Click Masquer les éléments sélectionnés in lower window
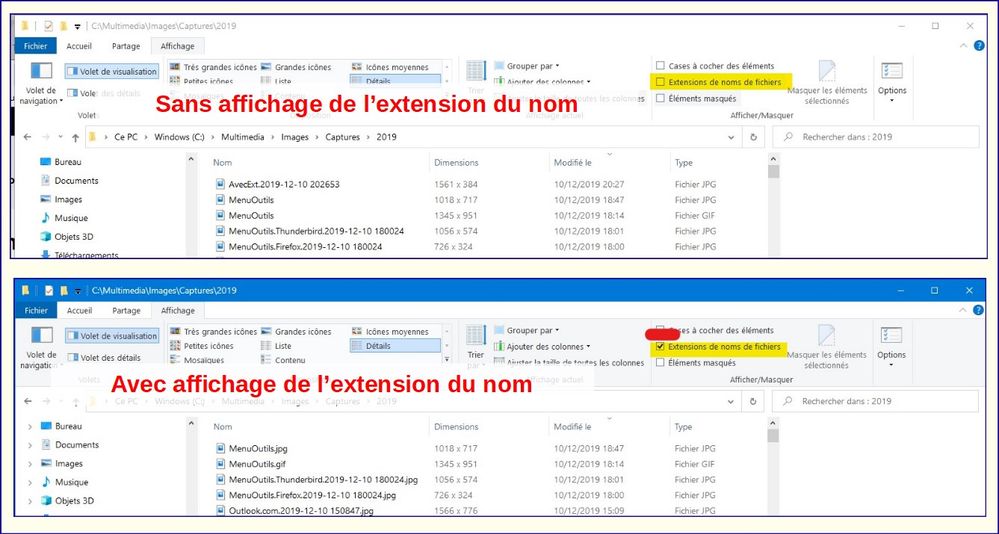This screenshot has width=999, height=534. tap(826, 347)
